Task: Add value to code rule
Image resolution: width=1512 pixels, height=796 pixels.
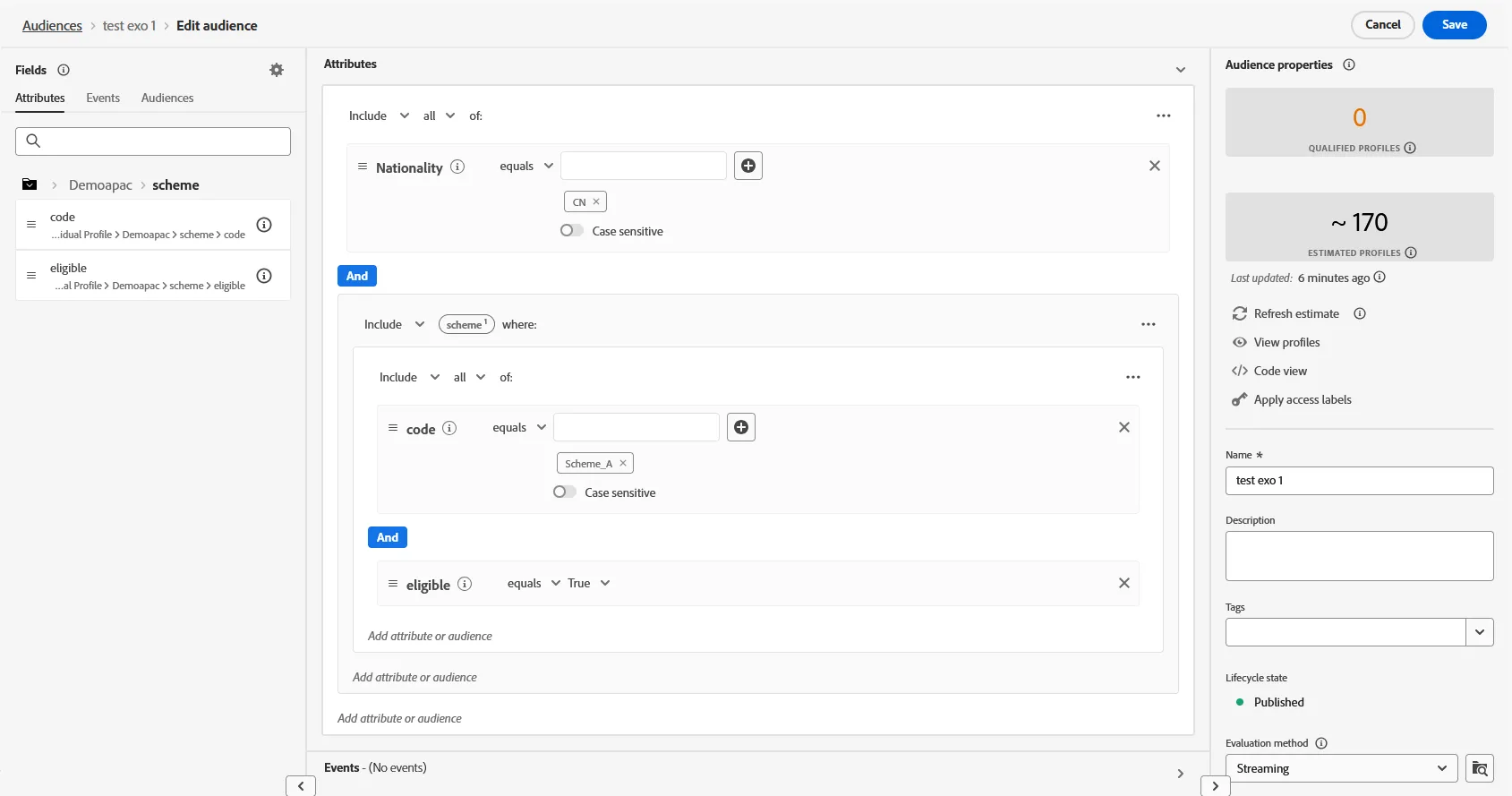Action: 741,427
